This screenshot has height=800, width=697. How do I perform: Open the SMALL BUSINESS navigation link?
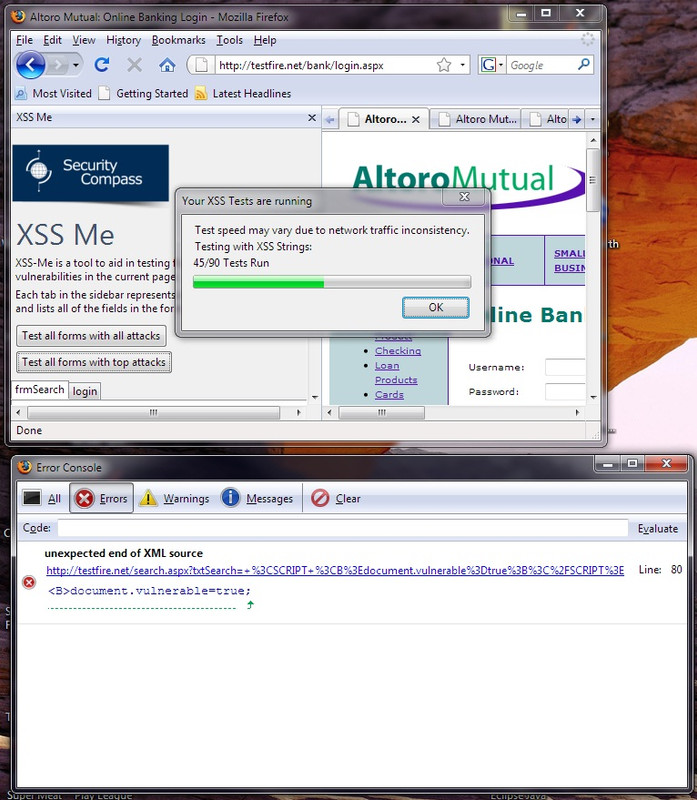[x=569, y=260]
